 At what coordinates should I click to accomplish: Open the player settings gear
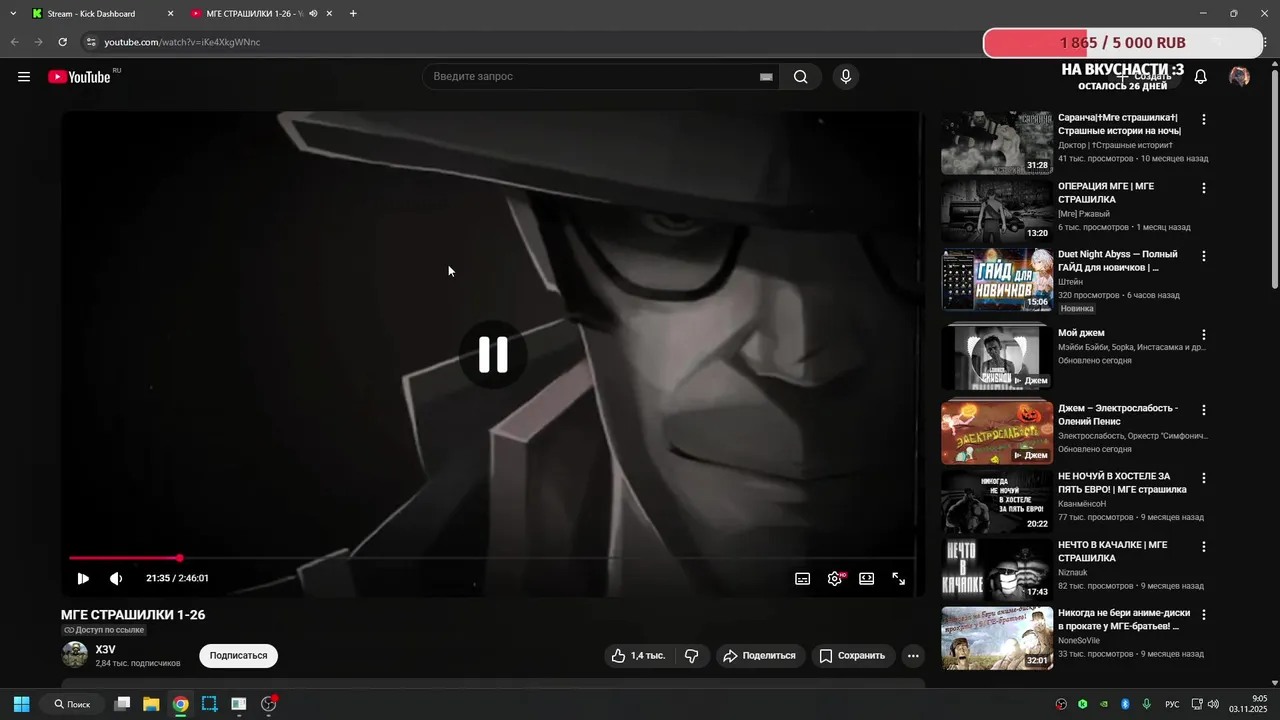coord(834,578)
